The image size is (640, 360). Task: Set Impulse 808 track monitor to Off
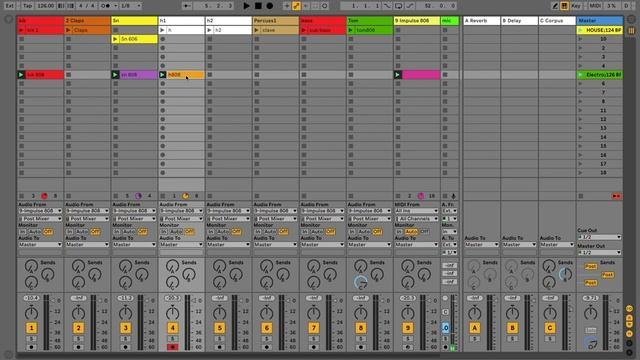coord(424,231)
